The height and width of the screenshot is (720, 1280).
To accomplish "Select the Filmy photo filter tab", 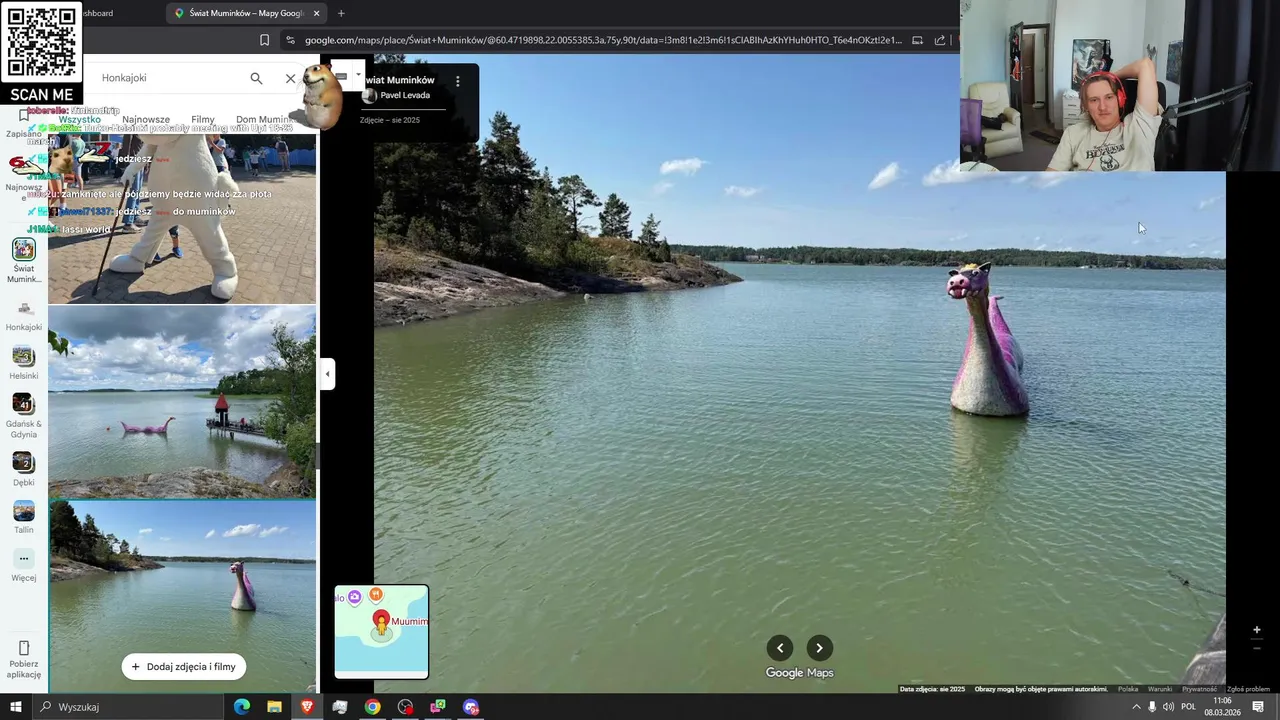I will [203, 120].
